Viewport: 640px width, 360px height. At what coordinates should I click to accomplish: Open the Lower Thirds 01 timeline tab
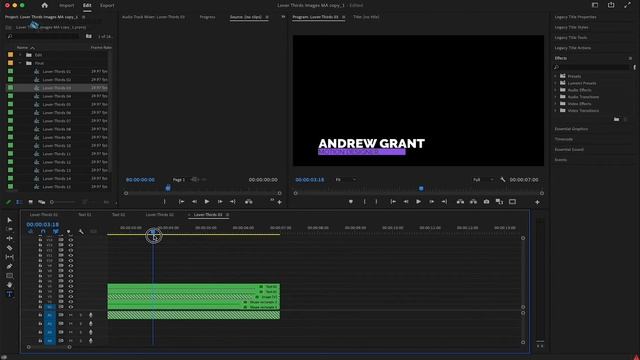click(44, 215)
